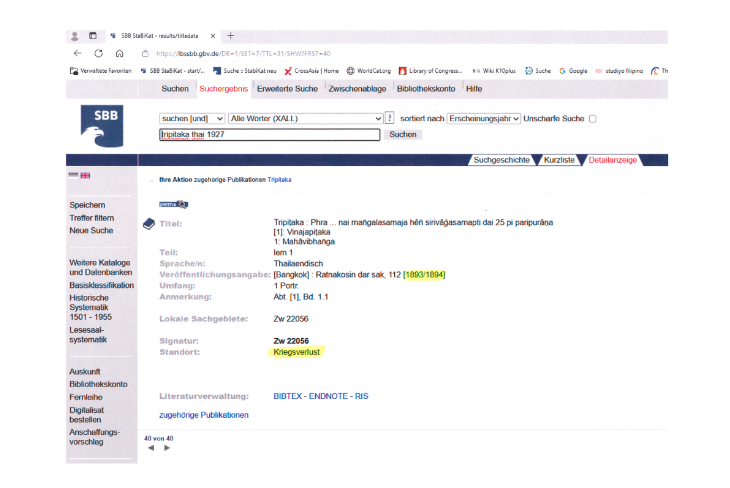730x488 pixels.
Task: Click the search field with tripitaka thai 1927
Action: [x=270, y=135]
